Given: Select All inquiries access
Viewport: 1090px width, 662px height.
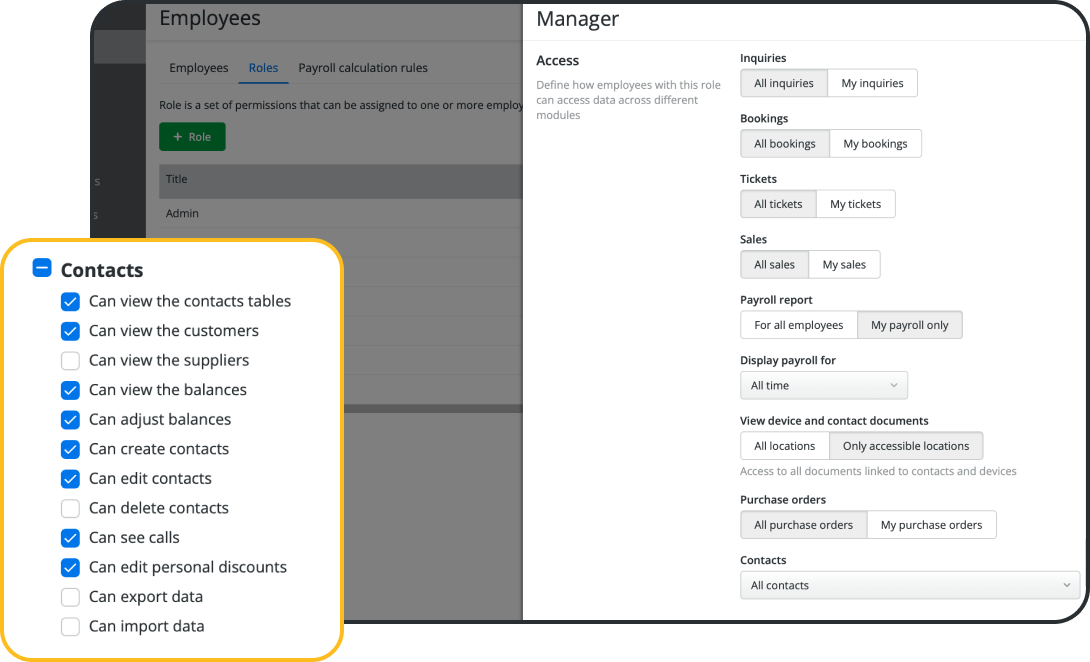Looking at the screenshot, I should [784, 83].
